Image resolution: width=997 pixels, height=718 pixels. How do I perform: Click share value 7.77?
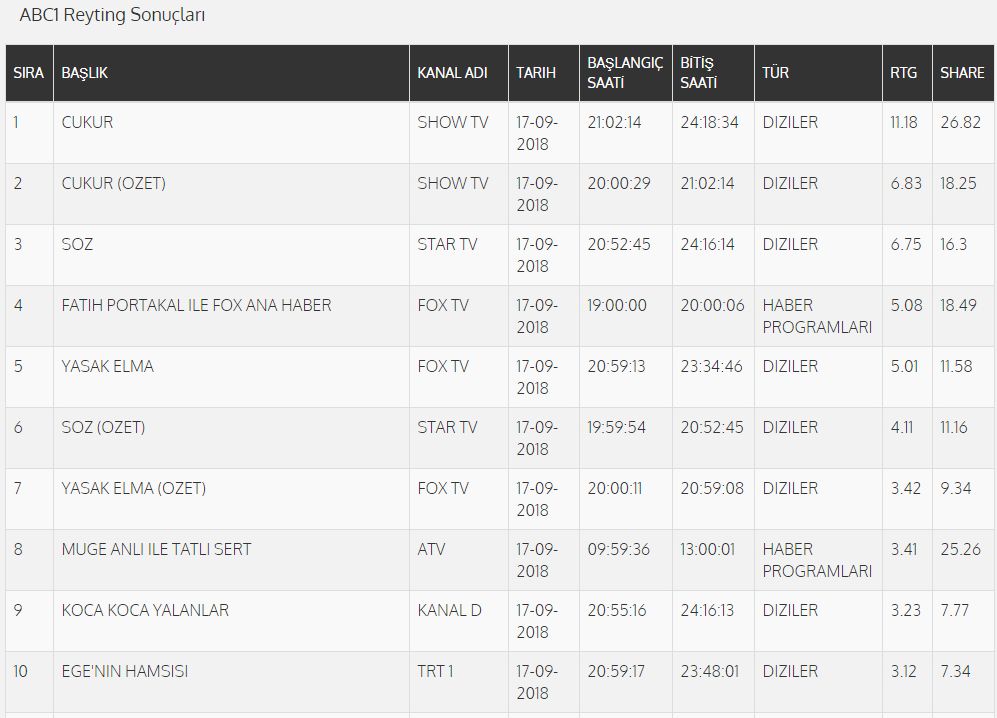954,611
